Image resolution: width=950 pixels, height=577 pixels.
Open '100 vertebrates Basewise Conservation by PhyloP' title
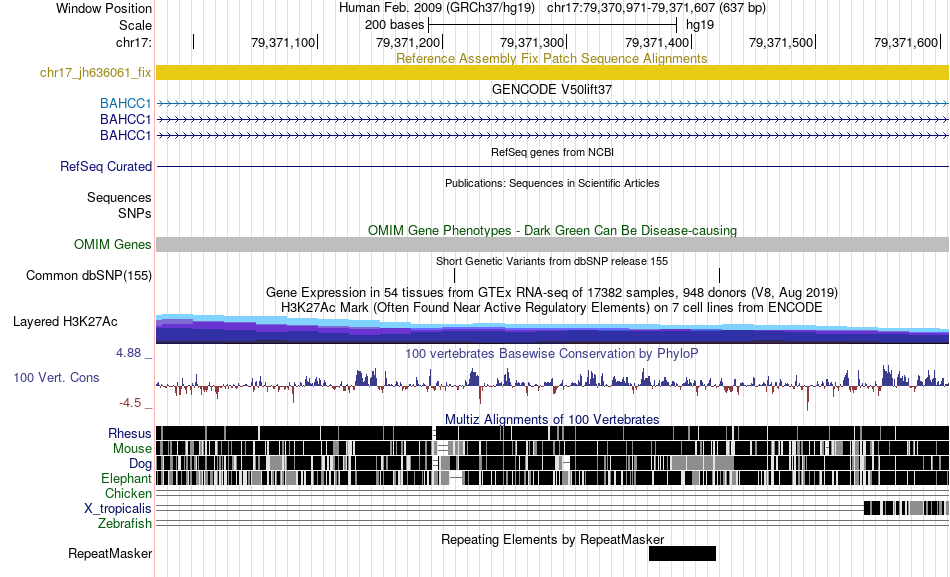(552, 353)
